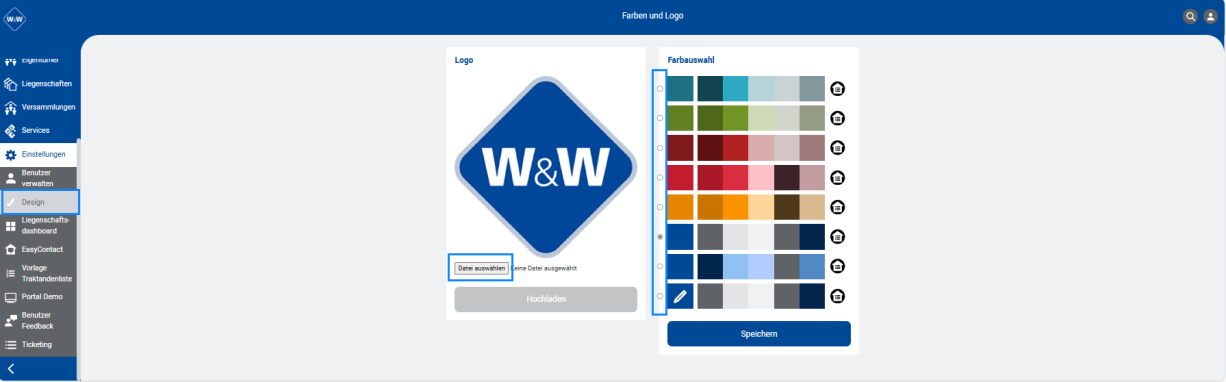Pick the large orange primary swatch
Screen dimensions: 1226x382
tap(680, 207)
